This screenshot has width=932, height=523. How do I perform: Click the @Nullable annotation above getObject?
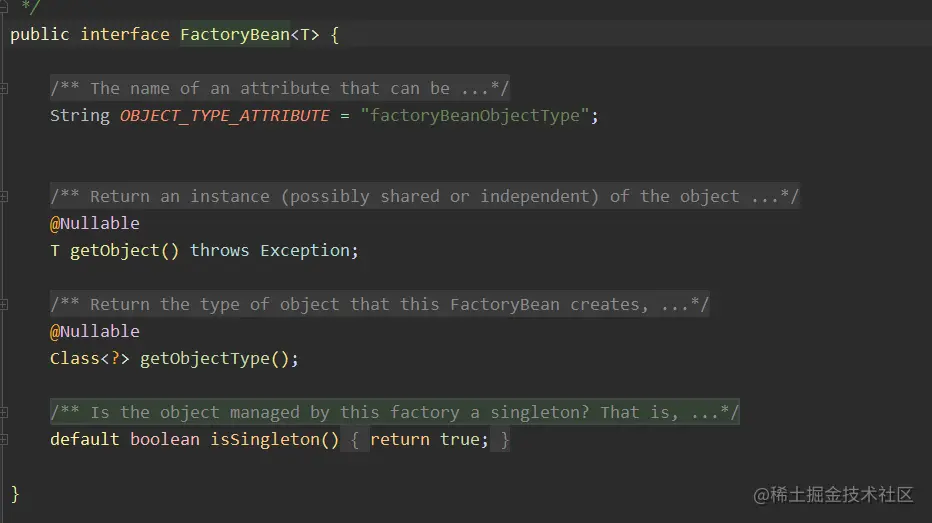[x=95, y=223]
